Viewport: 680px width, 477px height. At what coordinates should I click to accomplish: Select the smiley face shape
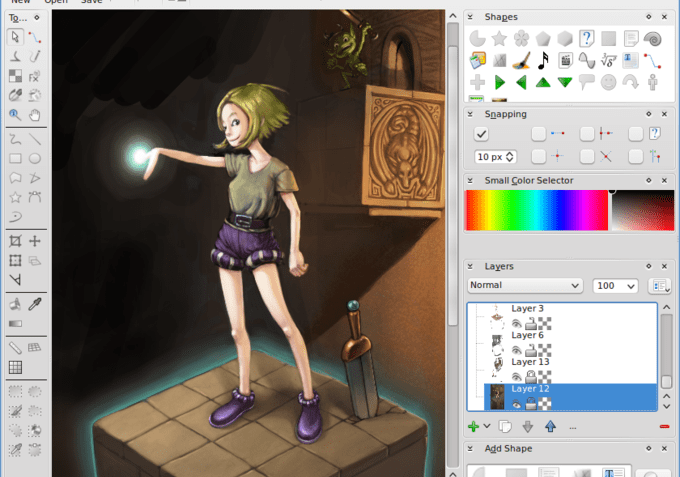coord(609,82)
